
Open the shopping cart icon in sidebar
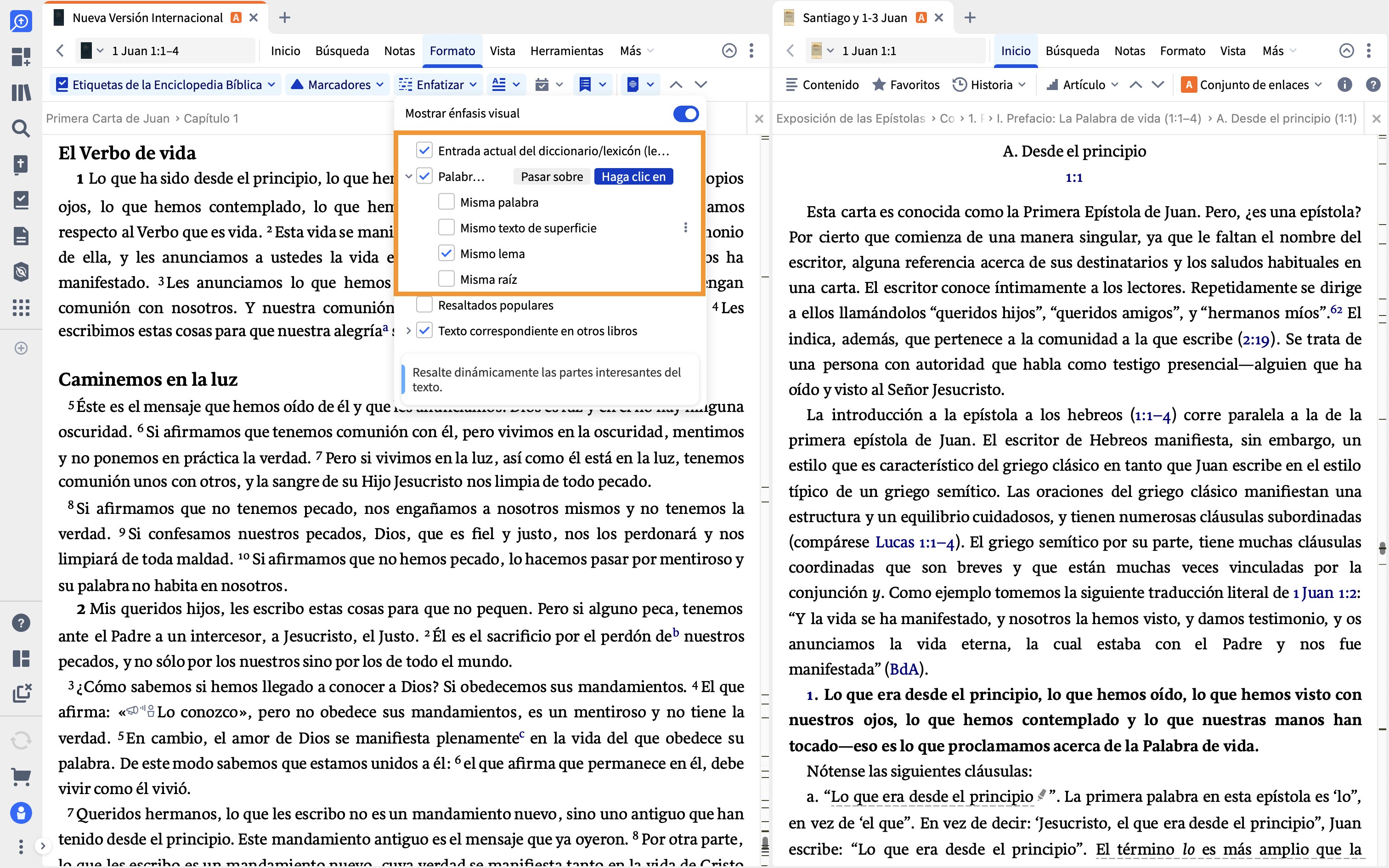pos(21,777)
